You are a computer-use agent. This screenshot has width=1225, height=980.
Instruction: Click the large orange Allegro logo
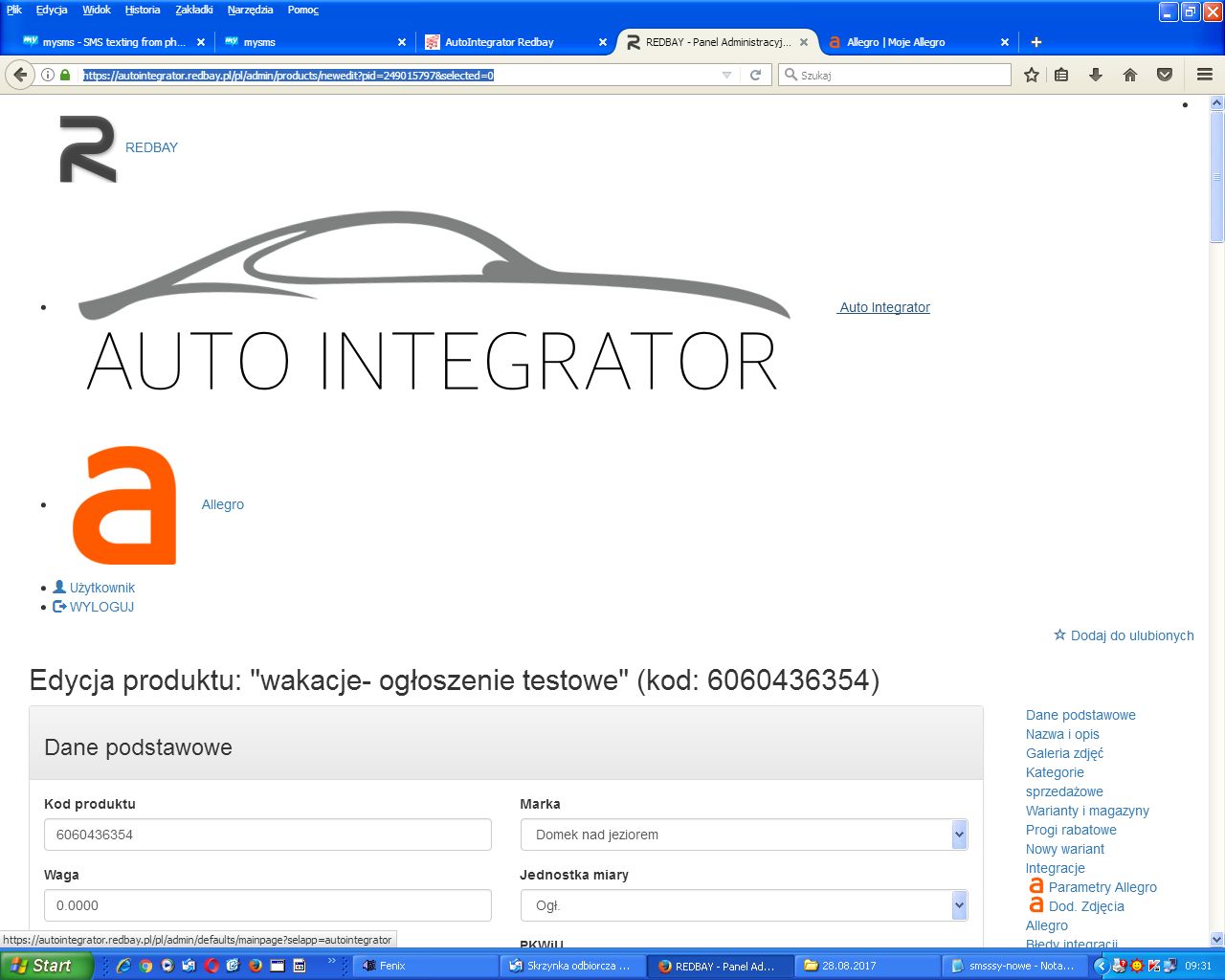(x=124, y=505)
